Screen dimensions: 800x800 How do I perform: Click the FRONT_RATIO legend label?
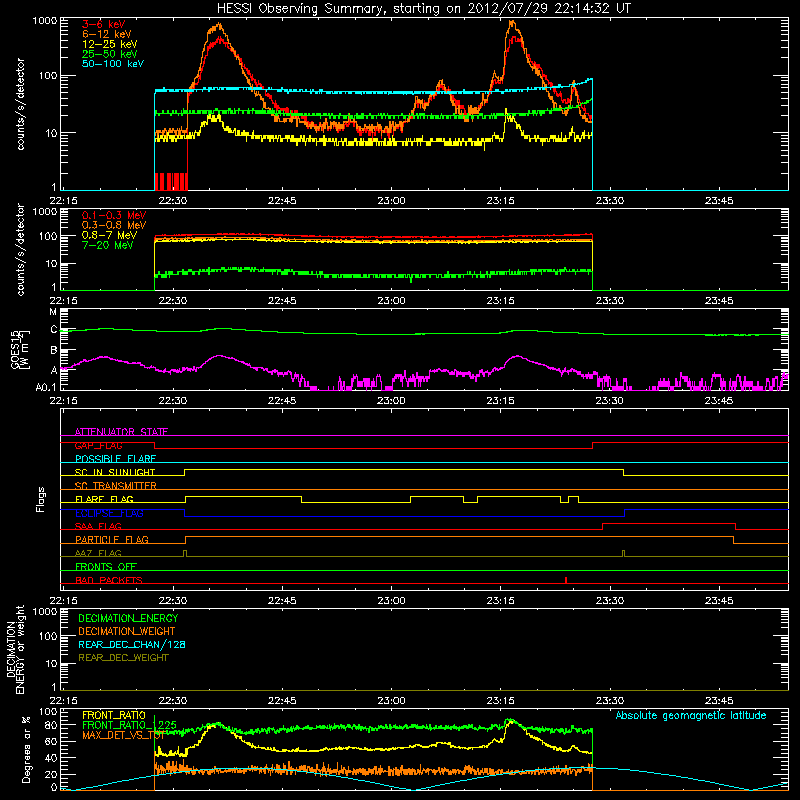pos(114,715)
